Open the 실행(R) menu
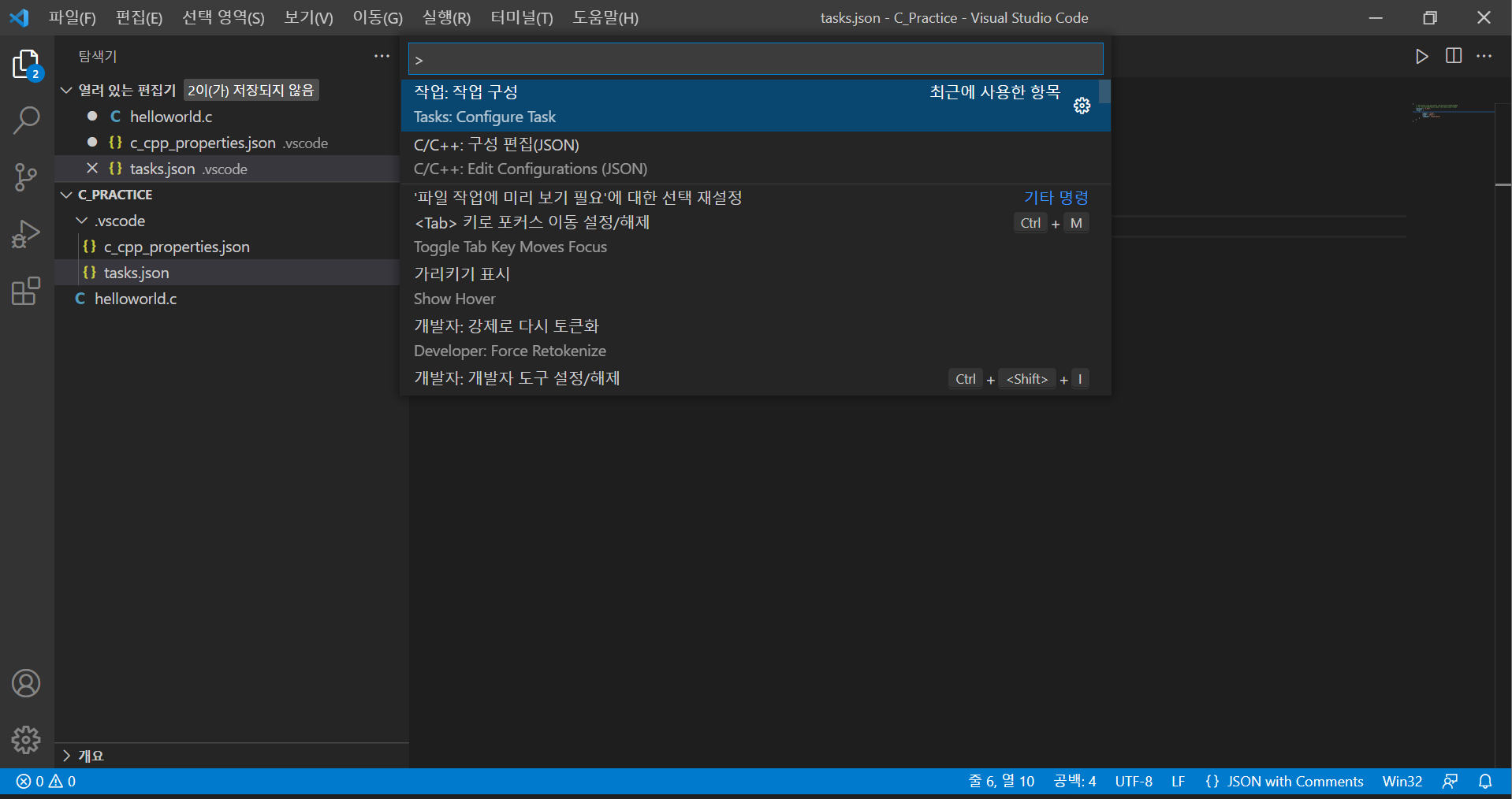 [446, 17]
